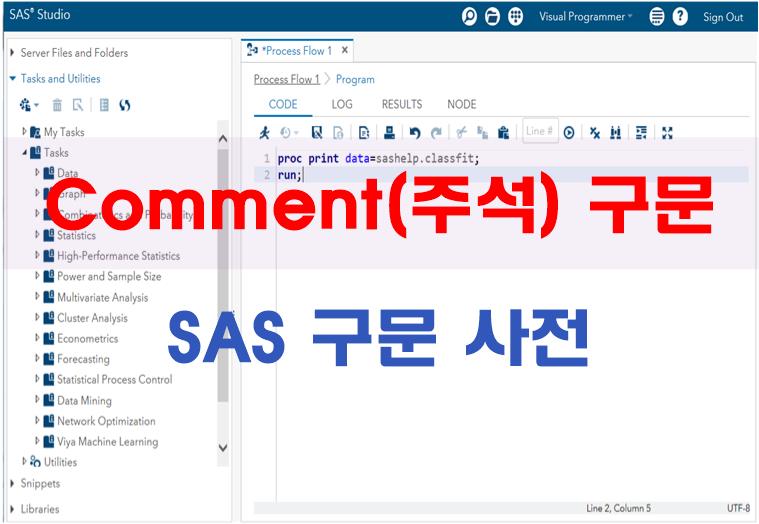
Task: Click the Run (running man) icon
Action: tap(264, 133)
